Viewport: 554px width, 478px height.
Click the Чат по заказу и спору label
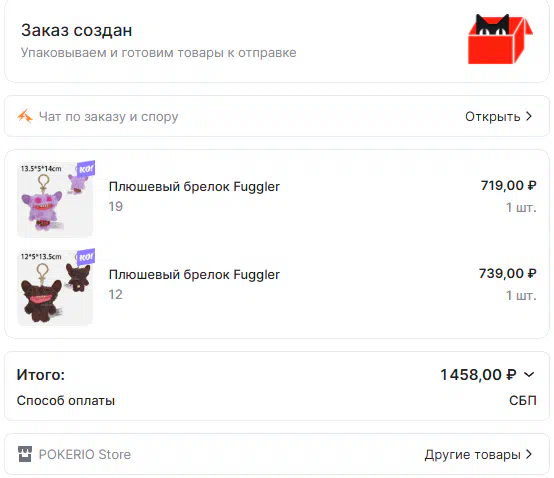point(108,117)
